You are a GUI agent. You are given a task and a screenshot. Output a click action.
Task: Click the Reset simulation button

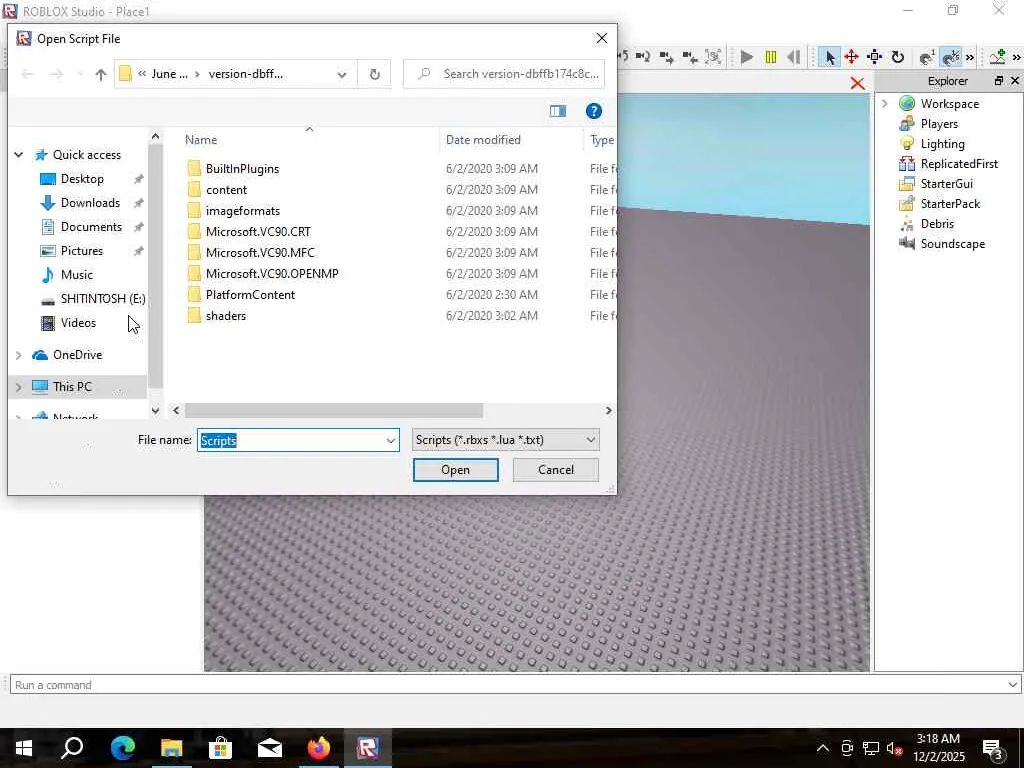(793, 57)
